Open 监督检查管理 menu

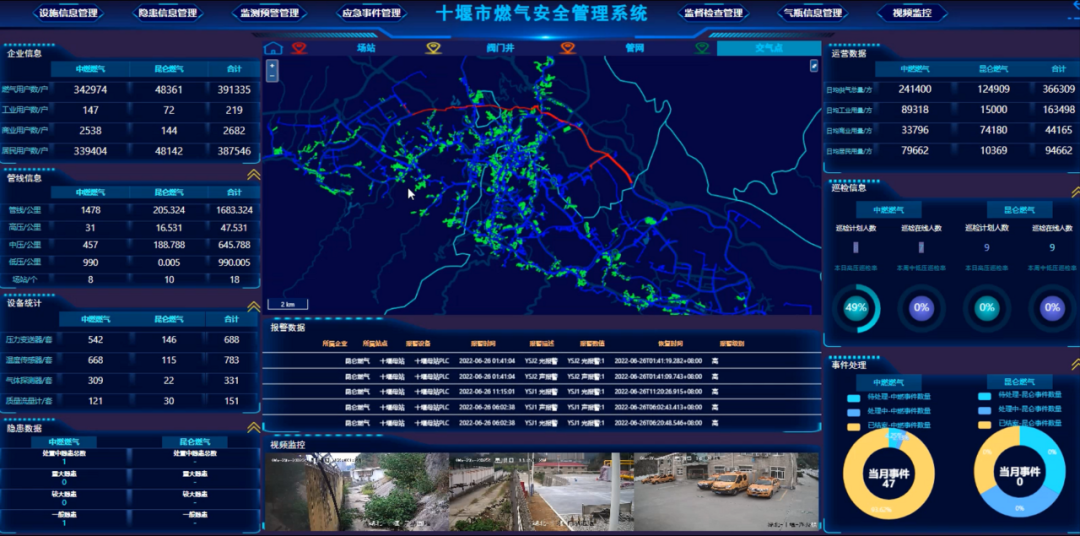click(713, 13)
